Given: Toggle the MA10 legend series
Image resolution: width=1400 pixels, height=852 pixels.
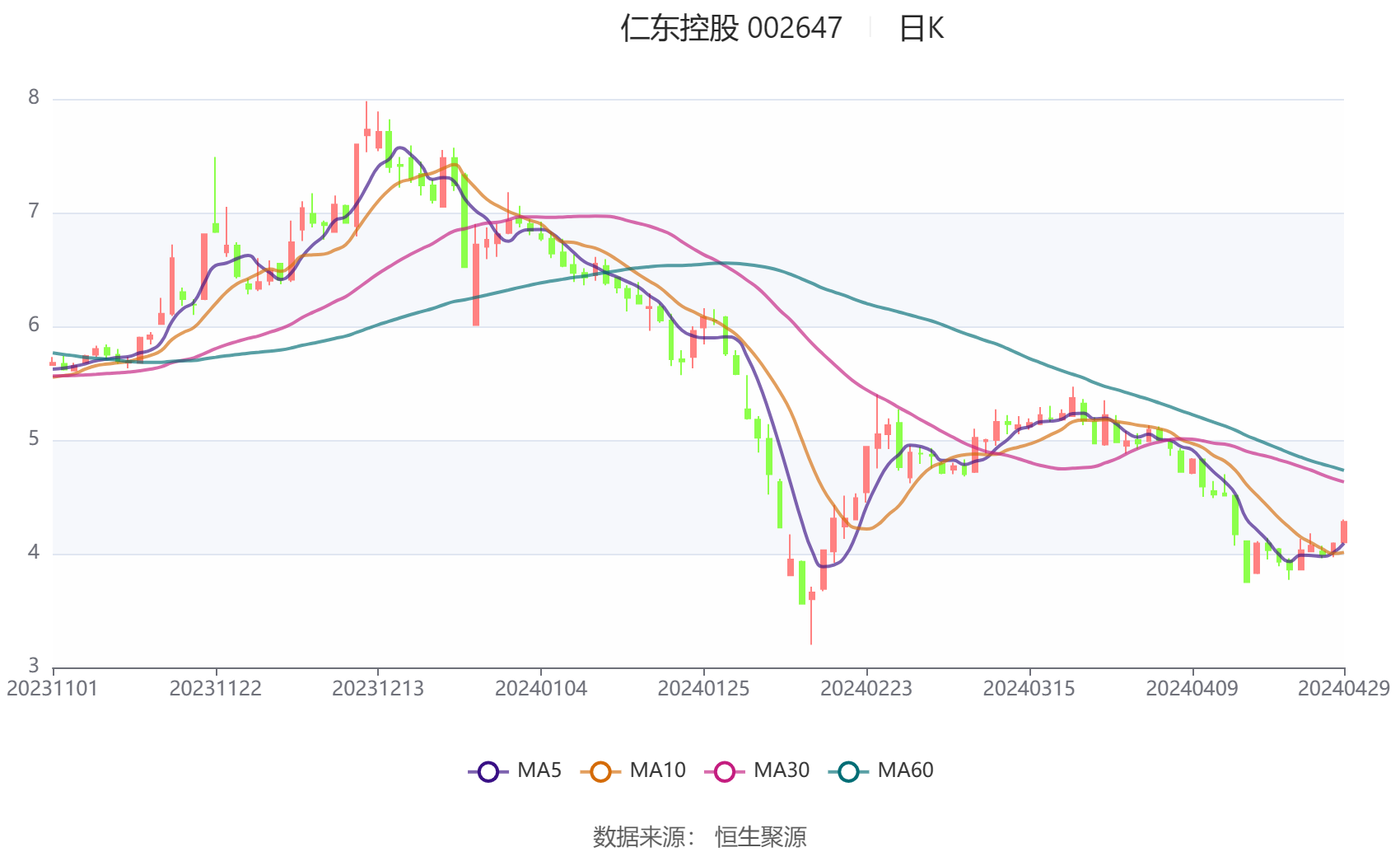Looking at the screenshot, I should pos(632,770).
